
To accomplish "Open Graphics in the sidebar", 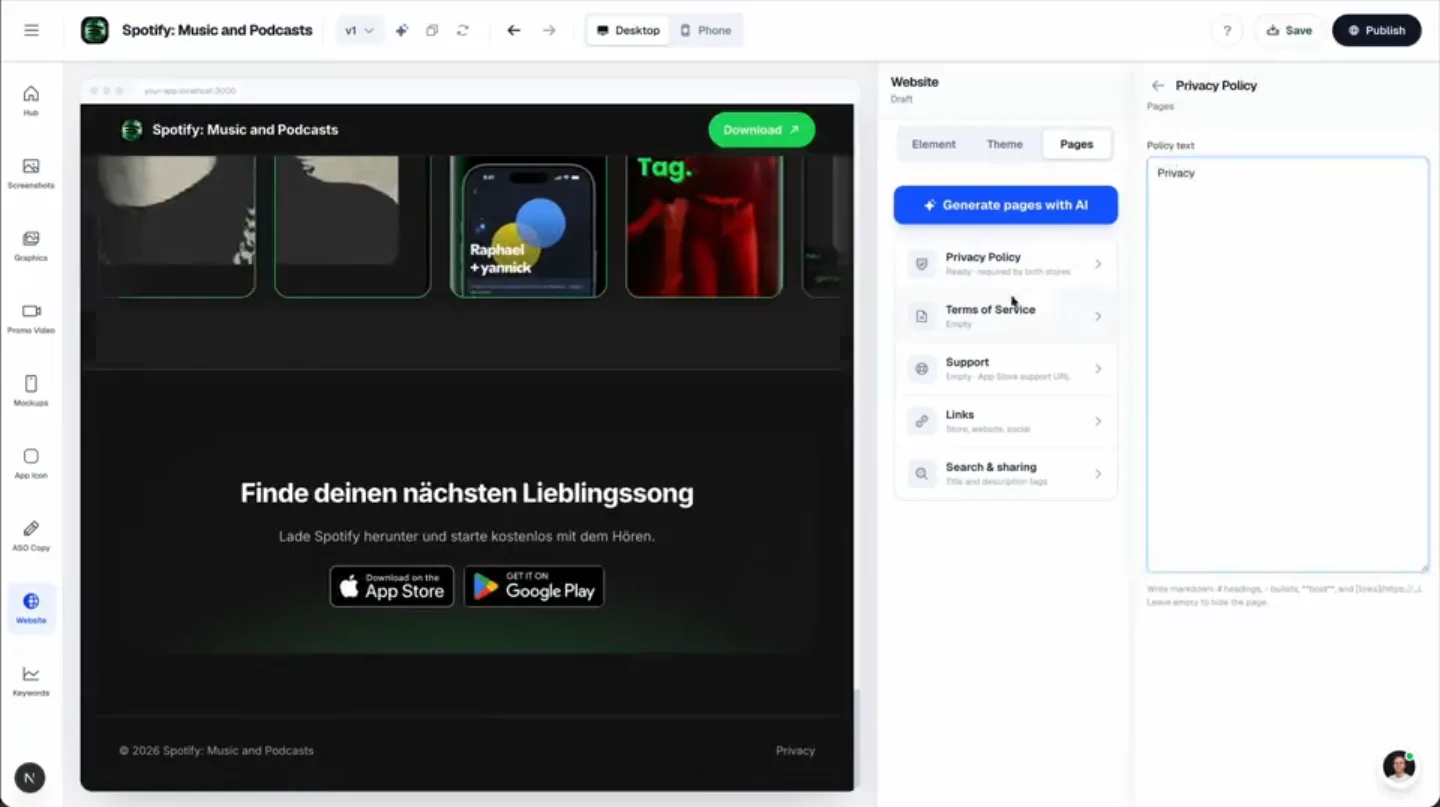I will (31, 245).
